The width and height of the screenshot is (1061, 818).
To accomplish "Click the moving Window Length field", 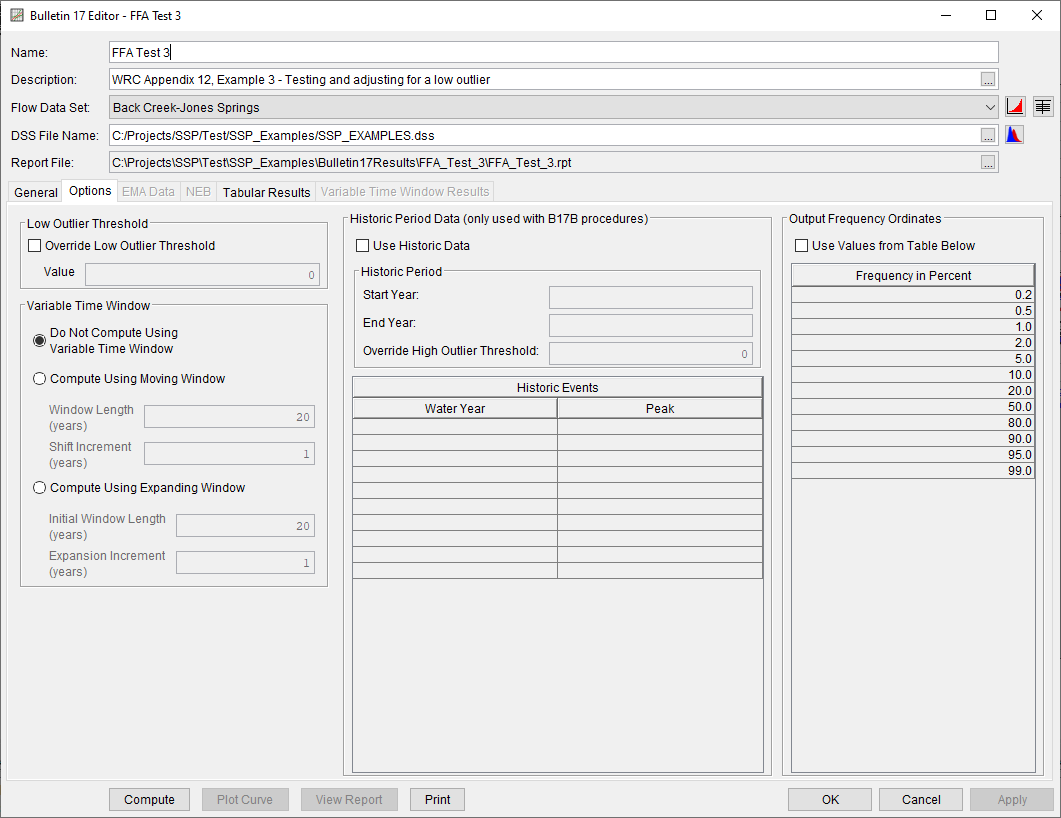I will pyautogui.click(x=229, y=417).
